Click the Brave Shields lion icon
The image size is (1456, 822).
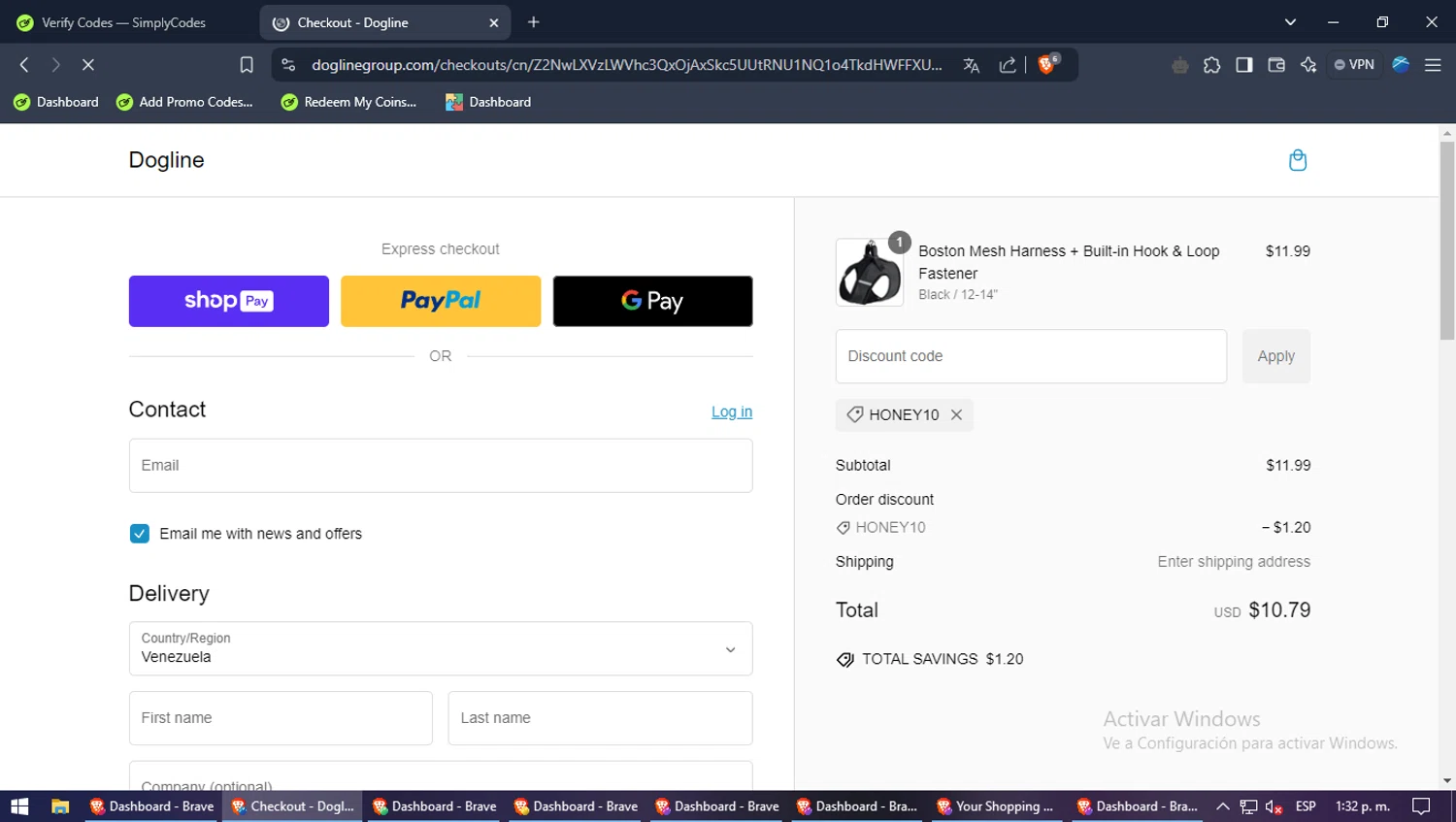tap(1047, 65)
